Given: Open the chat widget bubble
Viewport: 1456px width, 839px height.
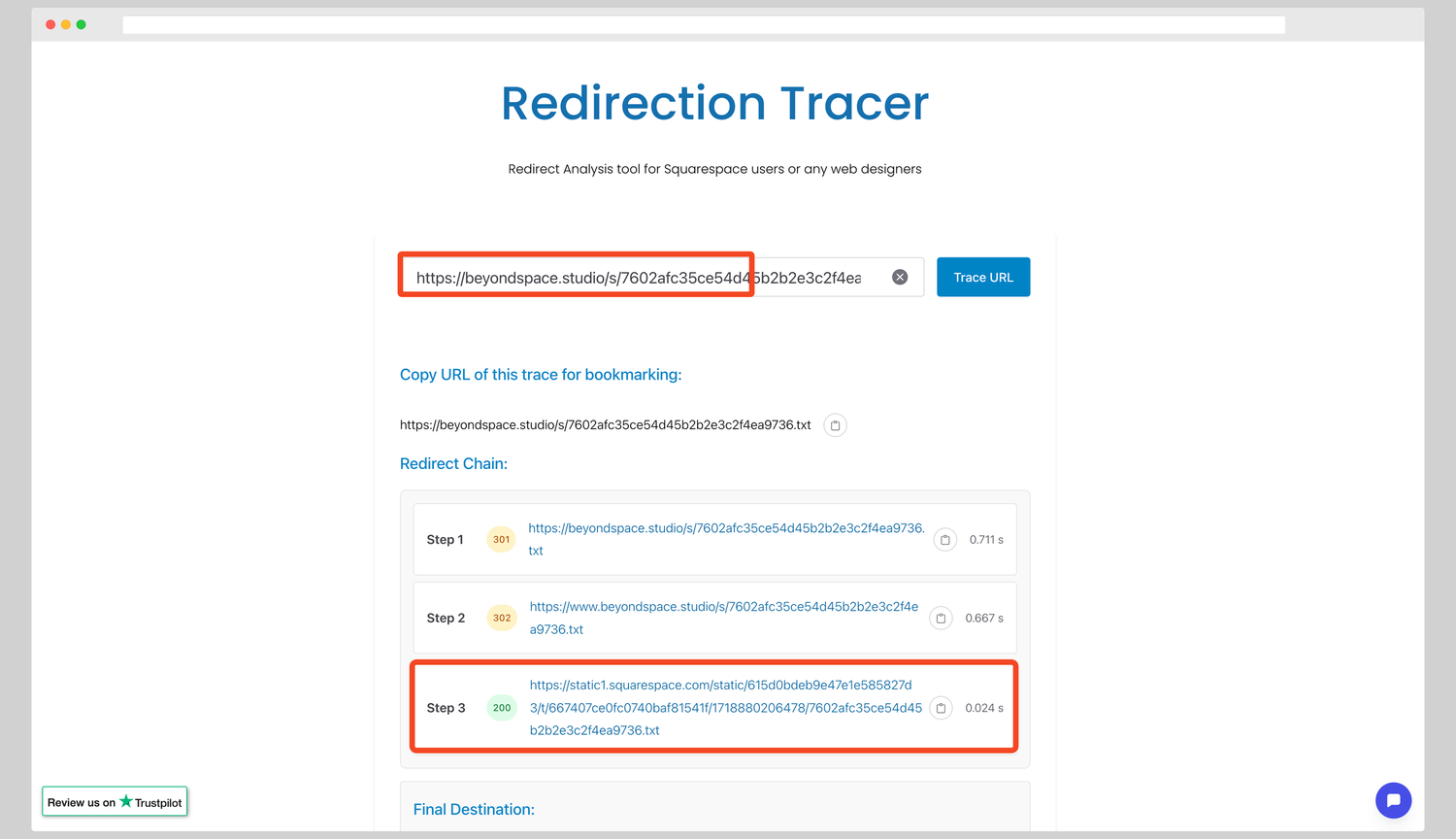Looking at the screenshot, I should point(1393,800).
